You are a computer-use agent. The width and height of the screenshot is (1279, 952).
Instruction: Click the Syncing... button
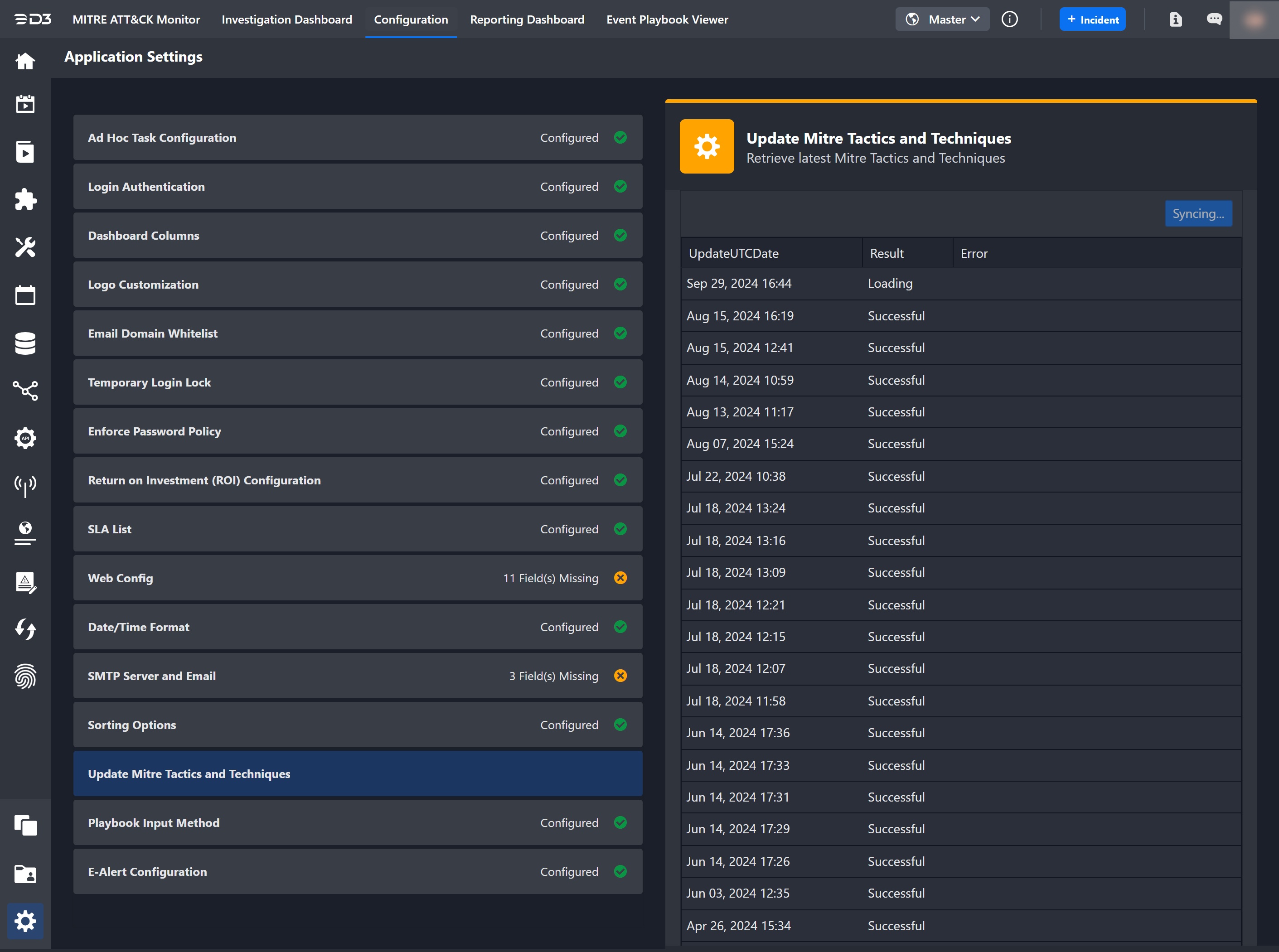(1198, 213)
